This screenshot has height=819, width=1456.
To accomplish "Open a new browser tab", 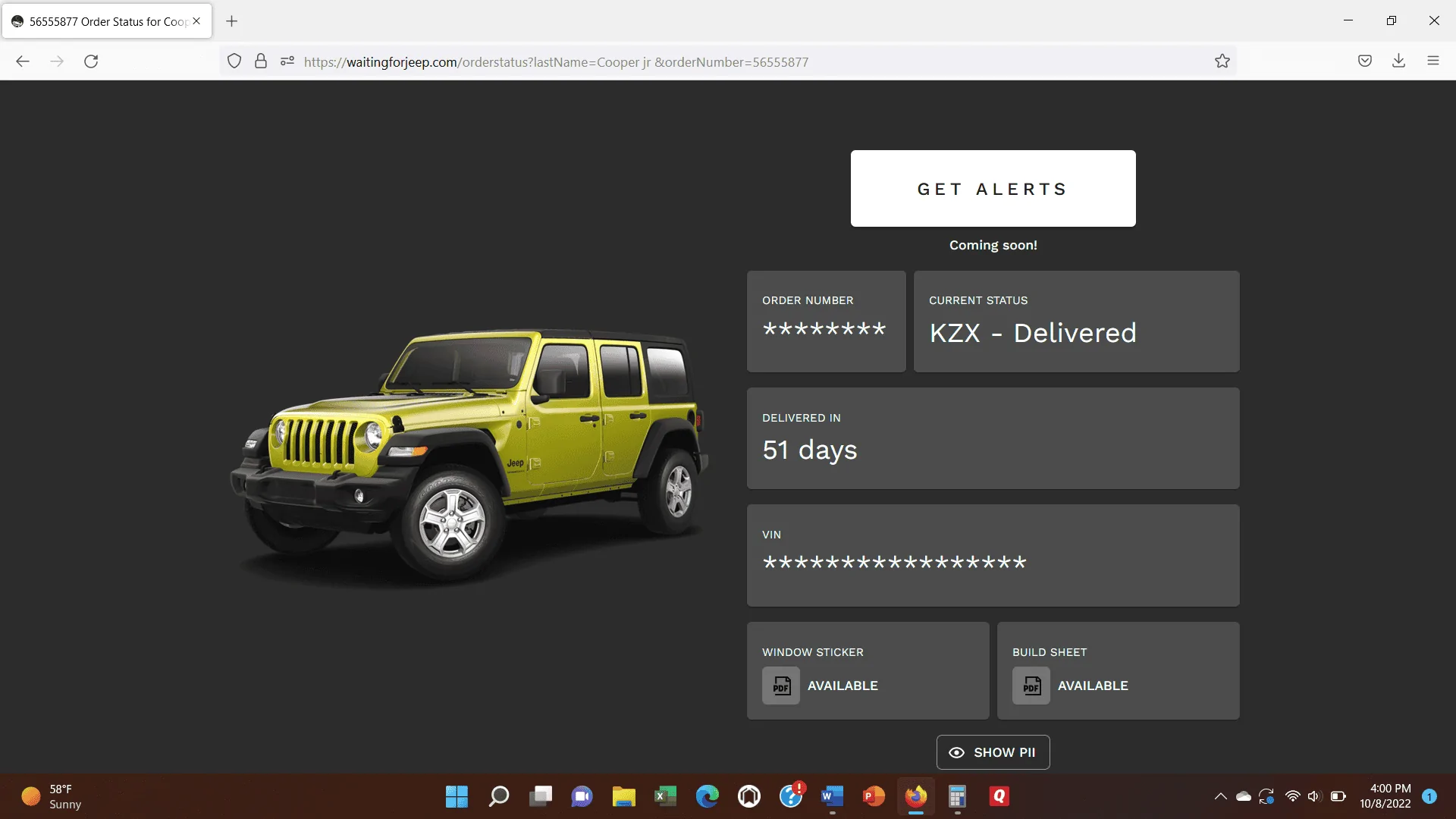I will point(232,21).
